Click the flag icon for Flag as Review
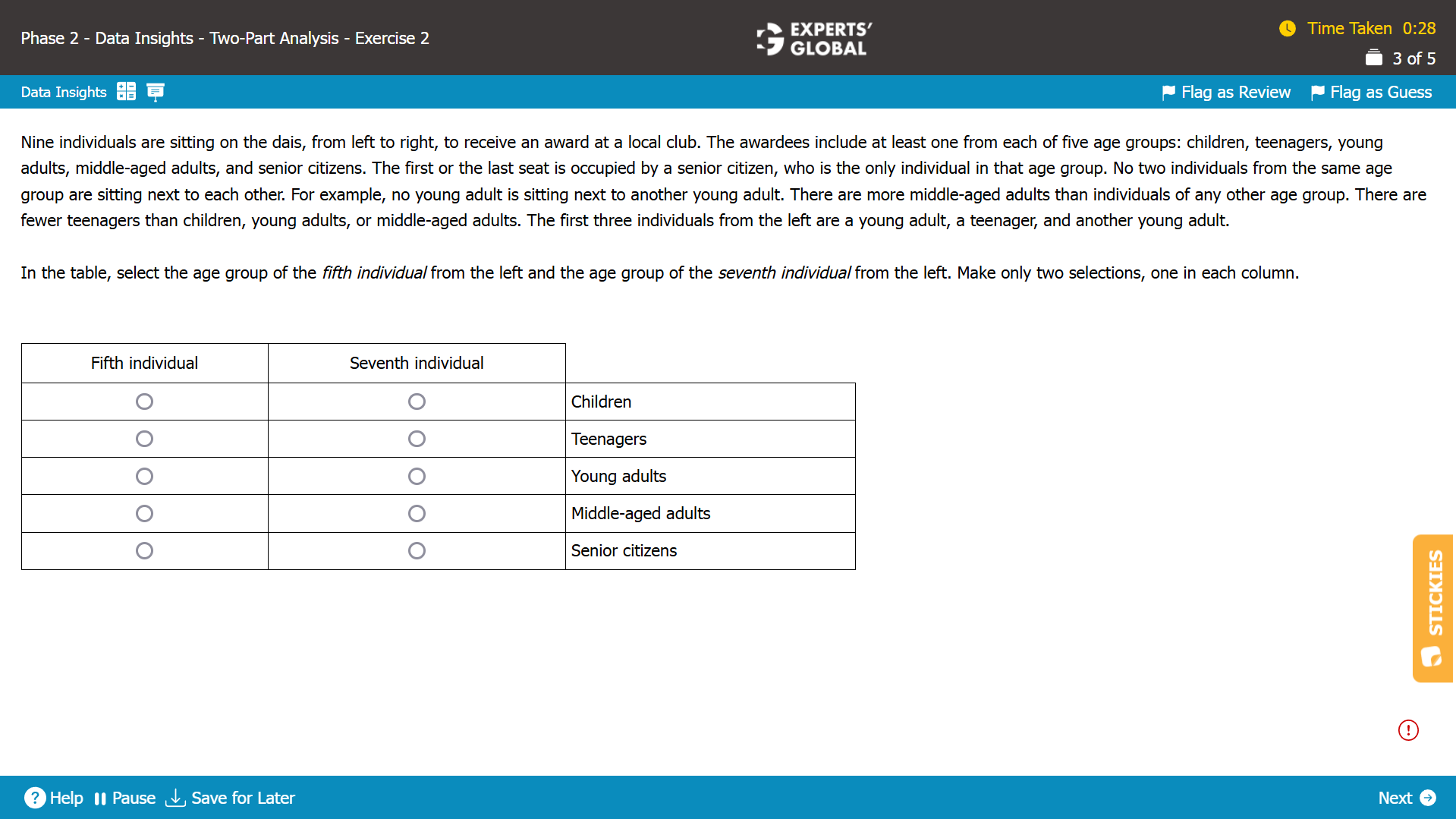Image resolution: width=1456 pixels, height=819 pixels. pos(1169,91)
